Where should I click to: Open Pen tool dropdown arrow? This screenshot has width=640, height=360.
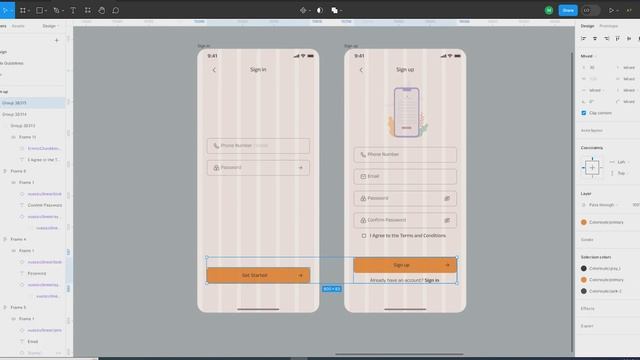[x=62, y=11]
